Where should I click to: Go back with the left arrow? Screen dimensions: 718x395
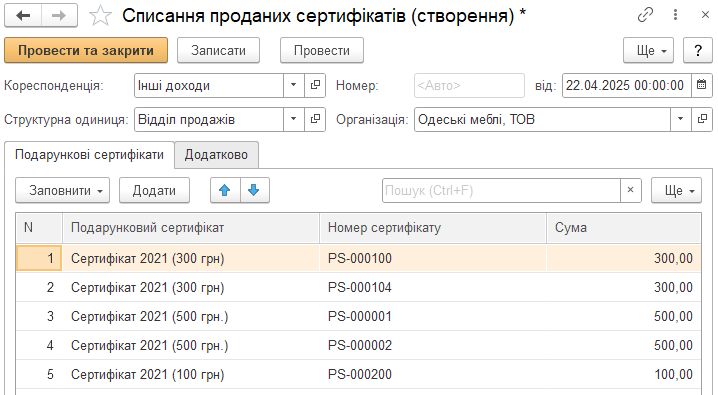tap(23, 16)
